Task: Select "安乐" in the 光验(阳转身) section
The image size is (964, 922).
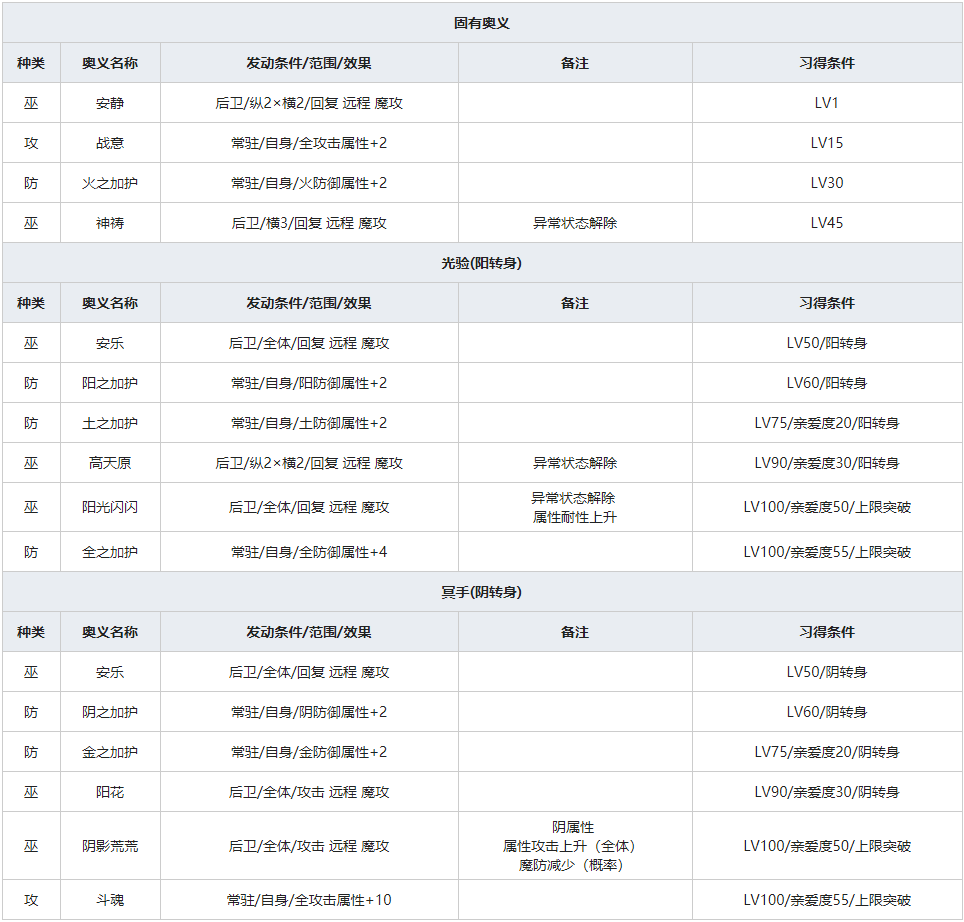Action: tap(110, 343)
